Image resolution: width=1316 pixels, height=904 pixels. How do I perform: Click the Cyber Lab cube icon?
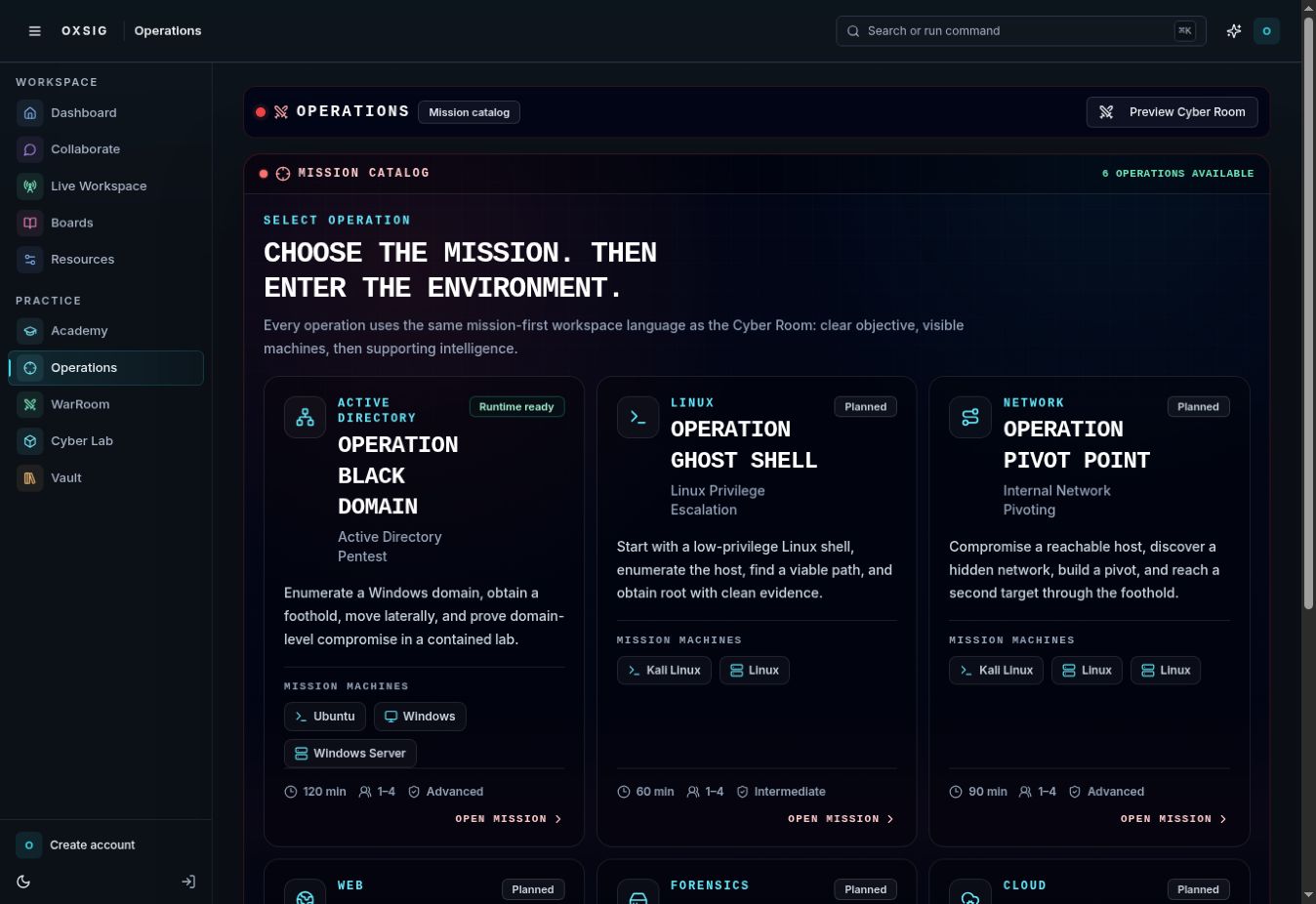(x=30, y=441)
